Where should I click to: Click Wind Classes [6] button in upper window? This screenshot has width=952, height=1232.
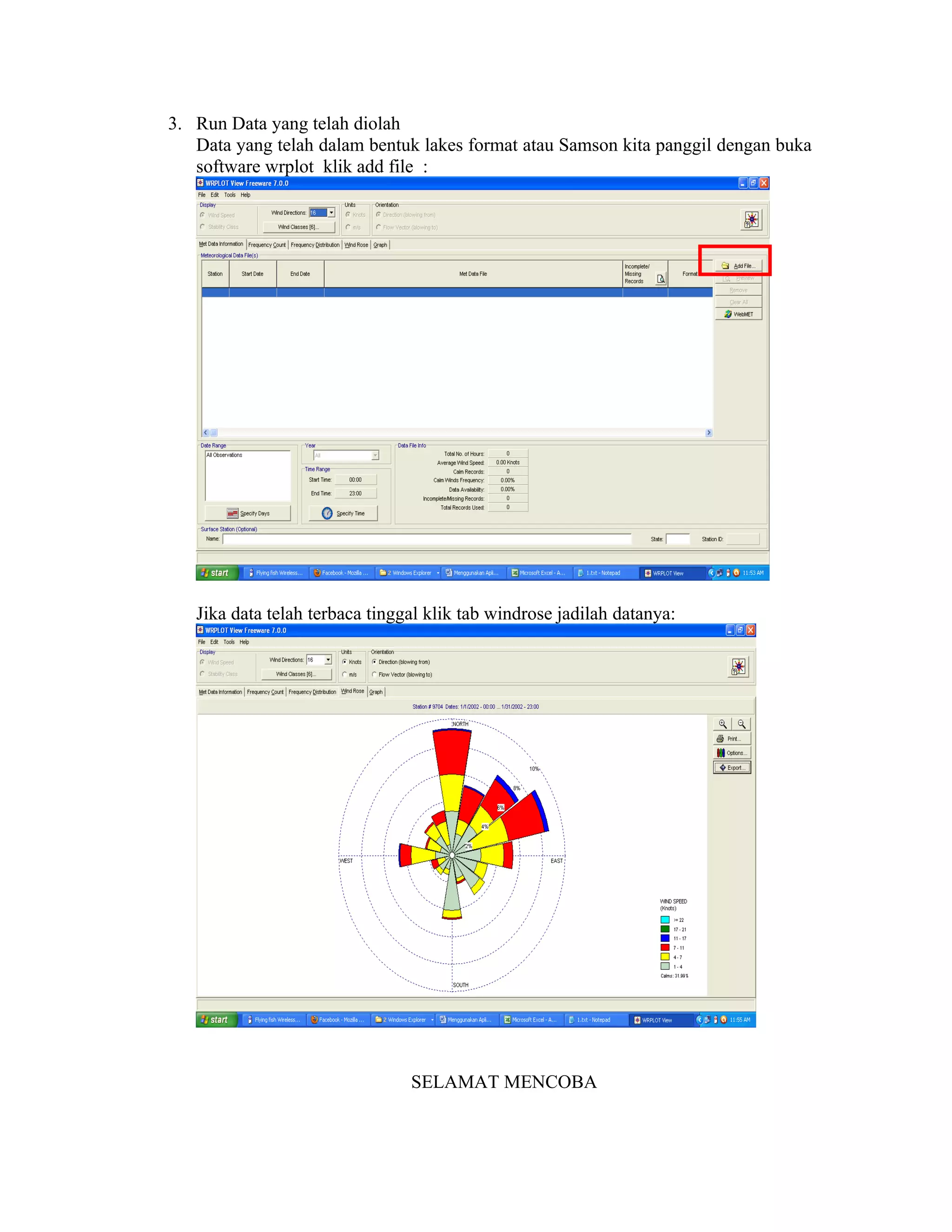click(x=299, y=227)
